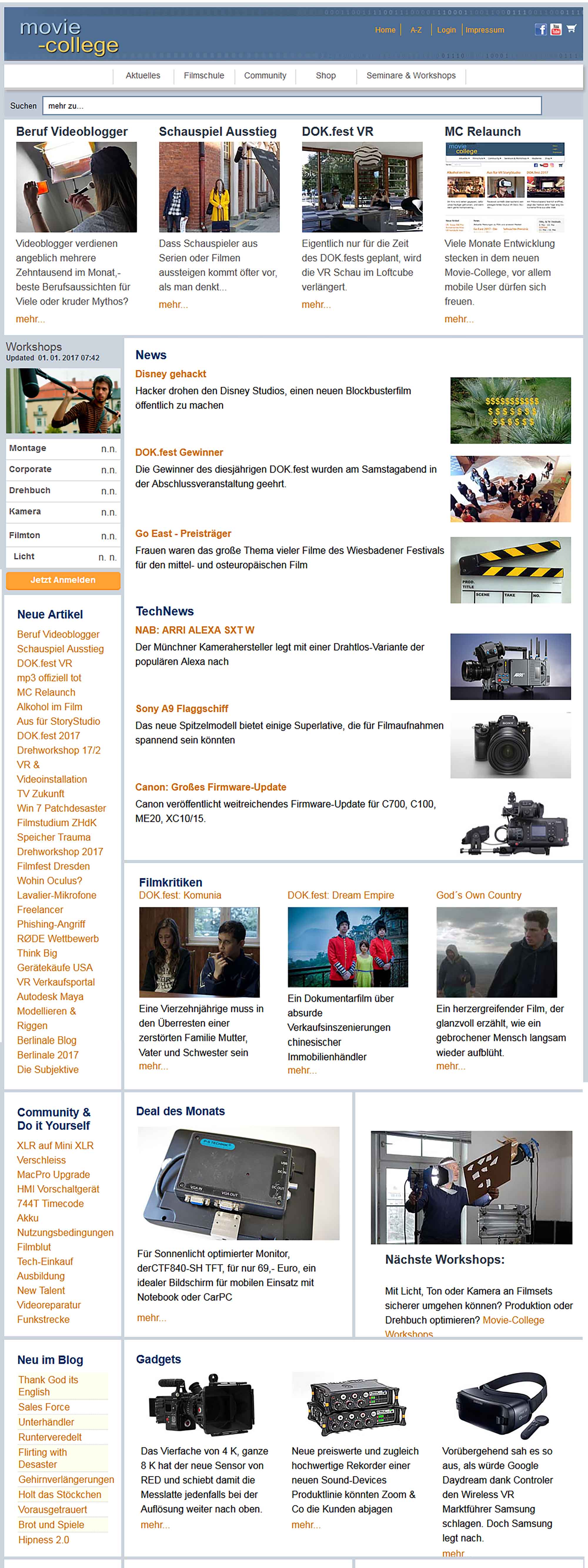
Task: Open the shopping cart icon
Action: (572, 29)
